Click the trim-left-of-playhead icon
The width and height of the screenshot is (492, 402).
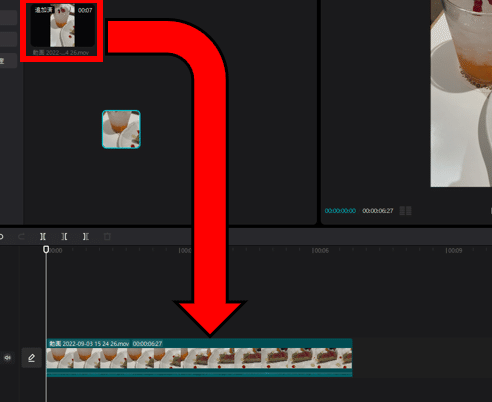pos(64,237)
